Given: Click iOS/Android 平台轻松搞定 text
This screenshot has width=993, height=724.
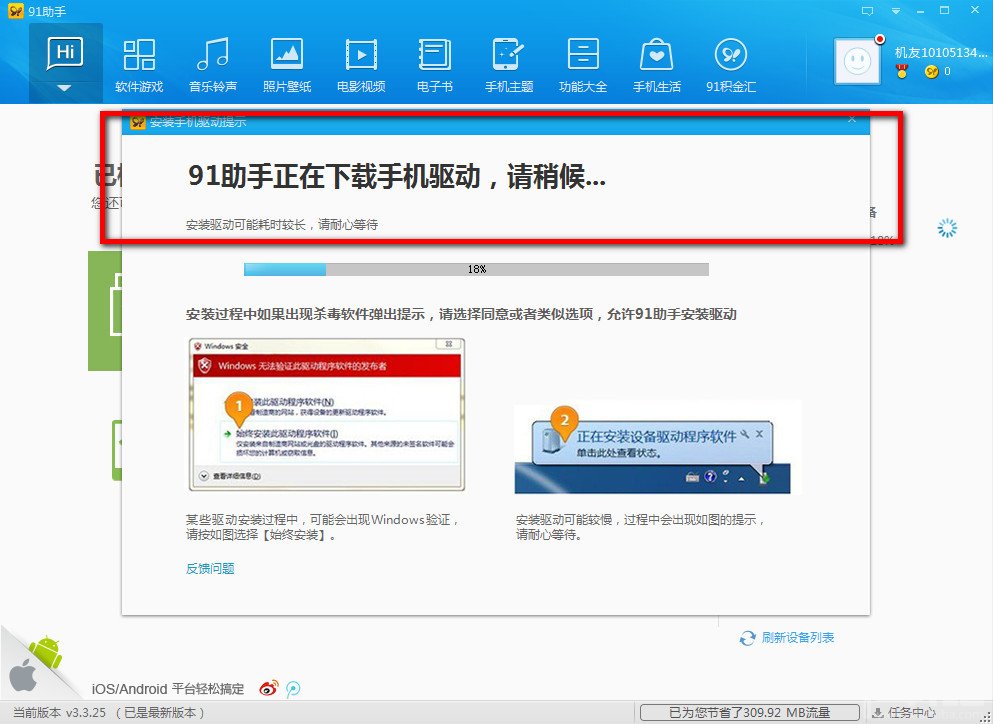Looking at the screenshot, I should point(168,689).
